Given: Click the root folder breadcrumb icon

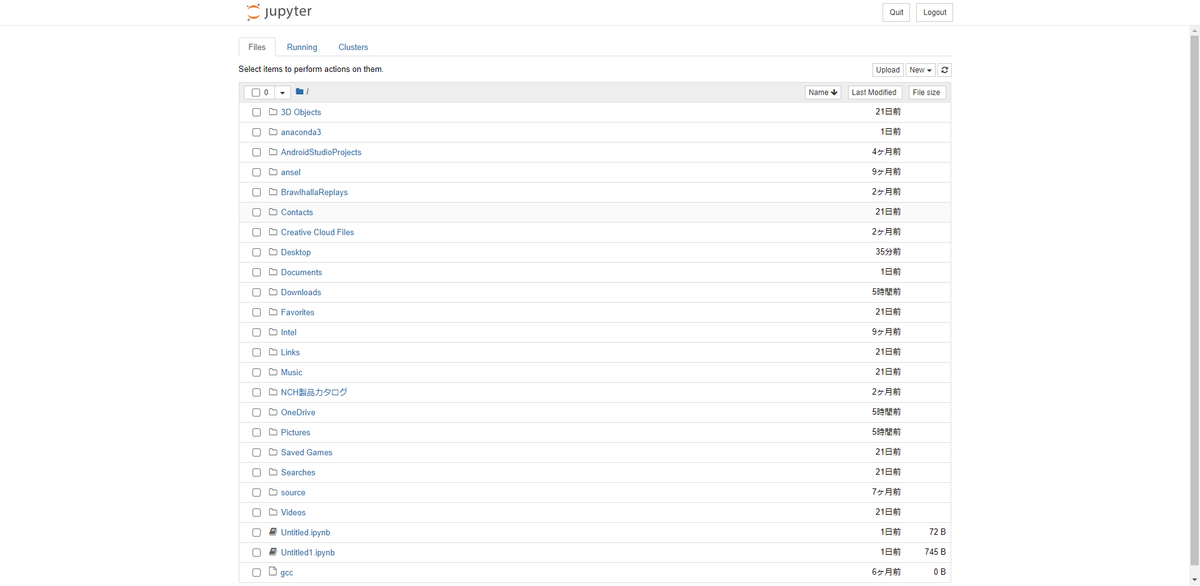Looking at the screenshot, I should click(x=299, y=92).
